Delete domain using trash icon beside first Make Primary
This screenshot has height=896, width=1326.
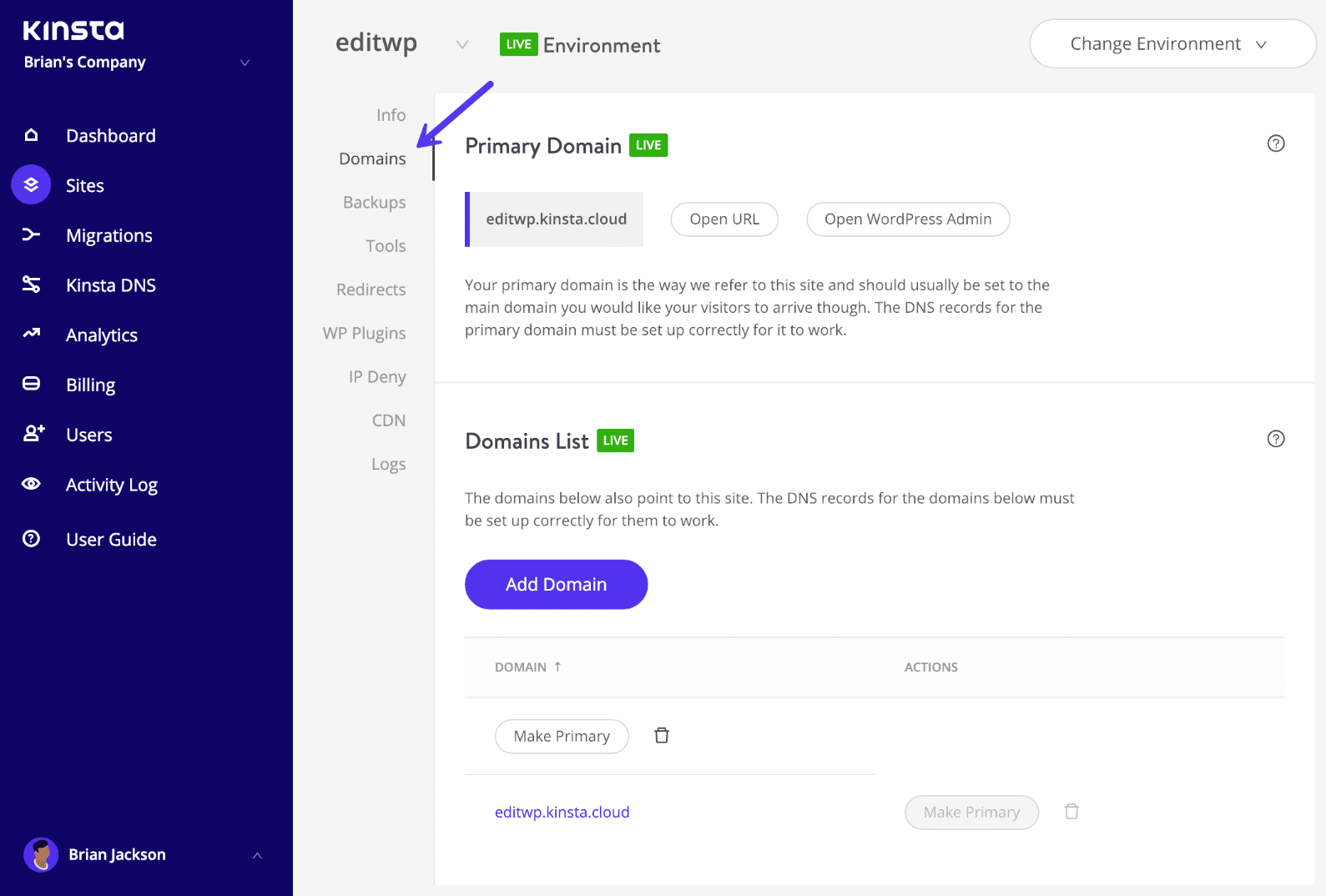pyautogui.click(x=662, y=735)
